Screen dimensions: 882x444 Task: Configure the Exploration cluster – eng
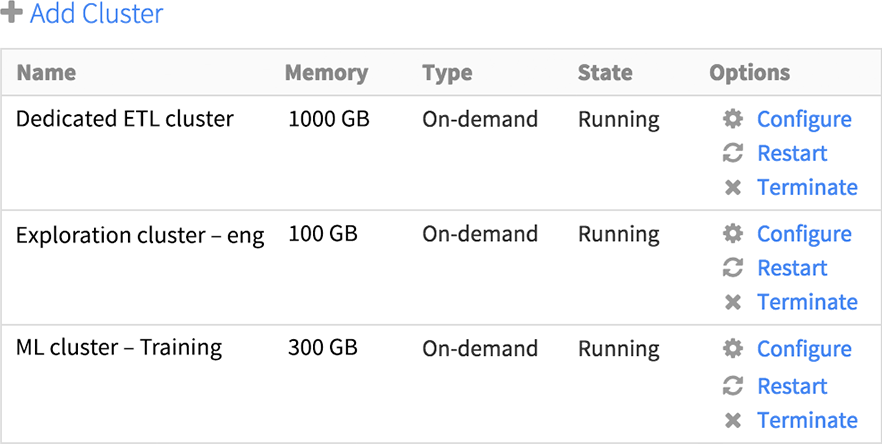tap(804, 234)
